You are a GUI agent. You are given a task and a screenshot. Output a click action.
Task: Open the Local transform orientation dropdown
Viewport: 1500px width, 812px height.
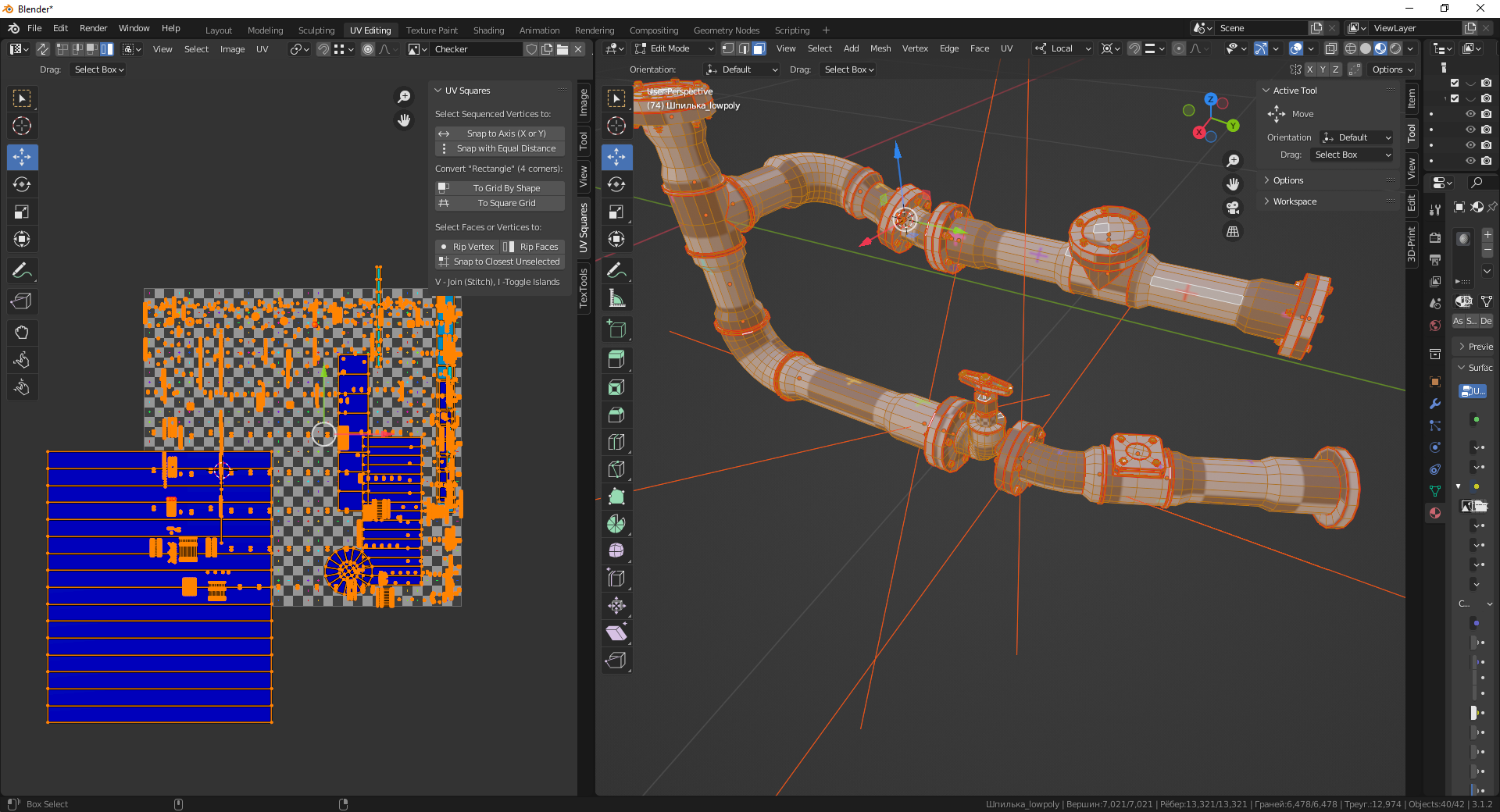pyautogui.click(x=1062, y=48)
